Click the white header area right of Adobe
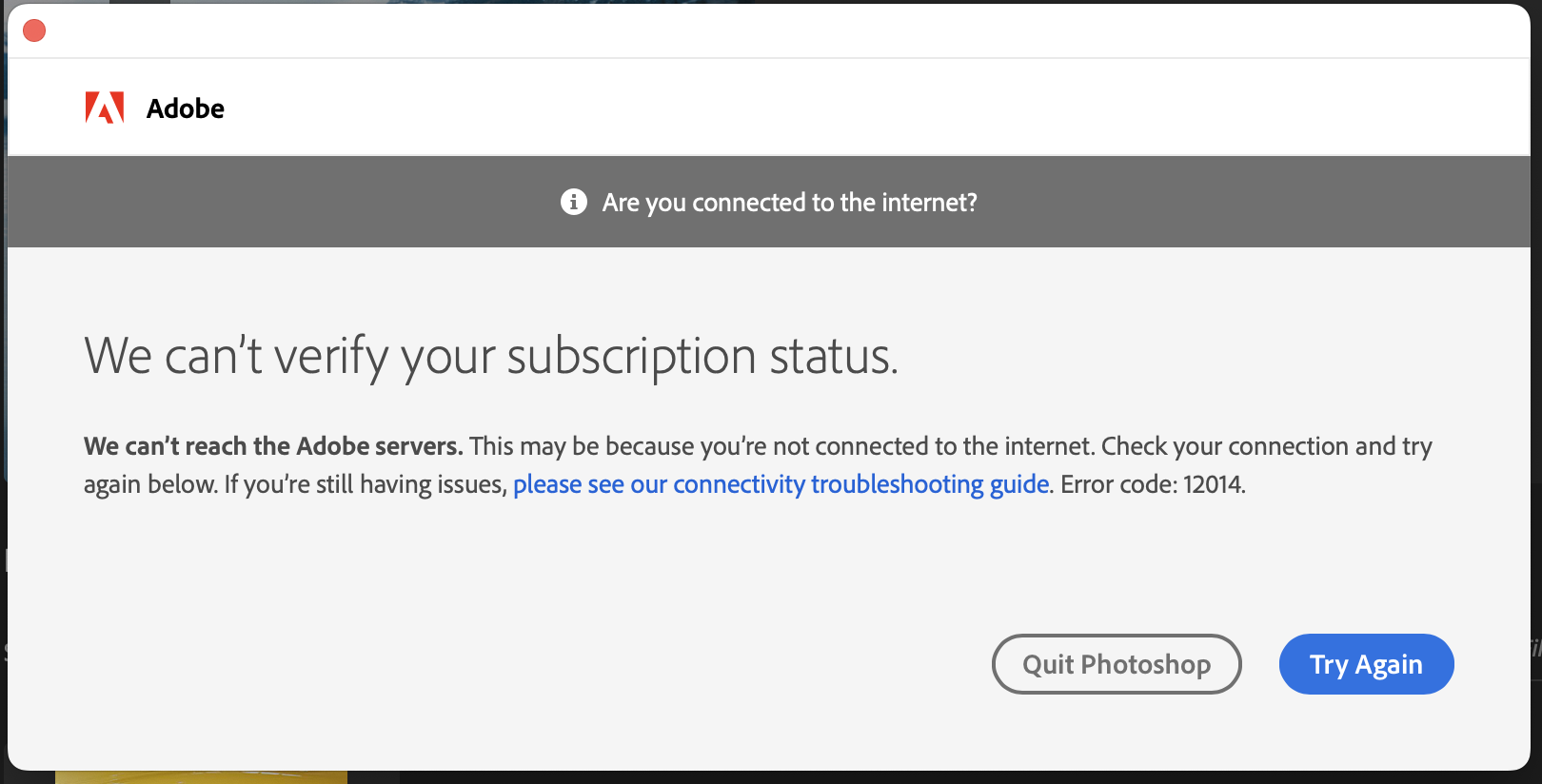The image size is (1542, 784). 876,108
